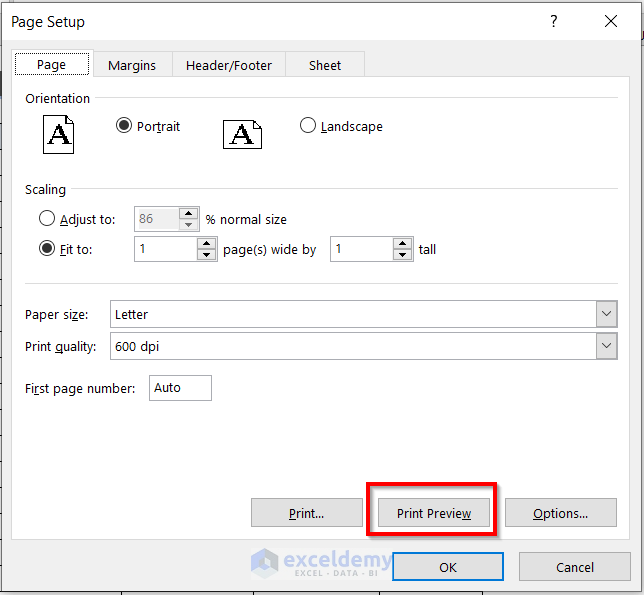Image resolution: width=644 pixels, height=595 pixels.
Task: Increase pages wide spinner value
Action: pos(206,244)
